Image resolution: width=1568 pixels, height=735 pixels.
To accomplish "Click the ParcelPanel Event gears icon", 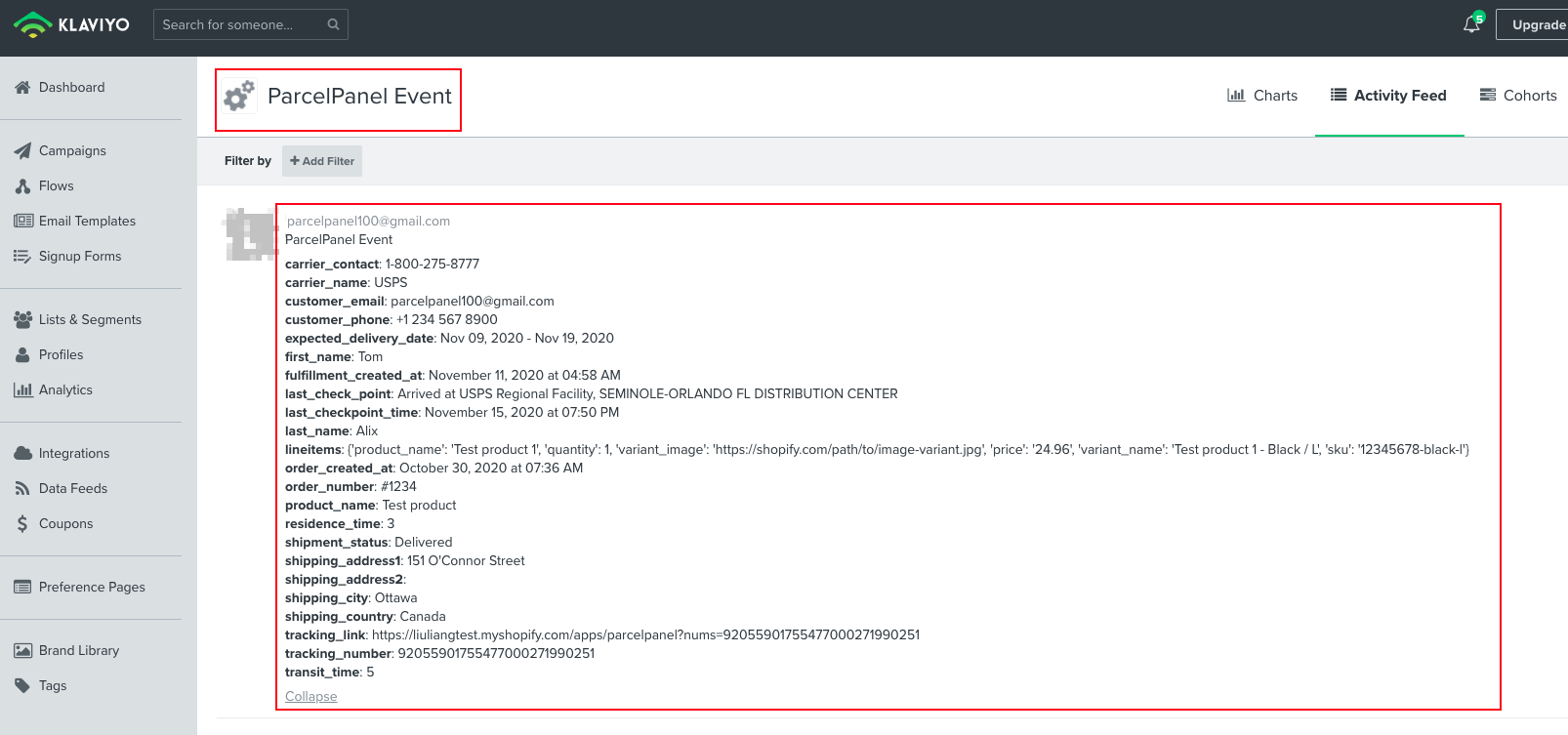I will [239, 96].
